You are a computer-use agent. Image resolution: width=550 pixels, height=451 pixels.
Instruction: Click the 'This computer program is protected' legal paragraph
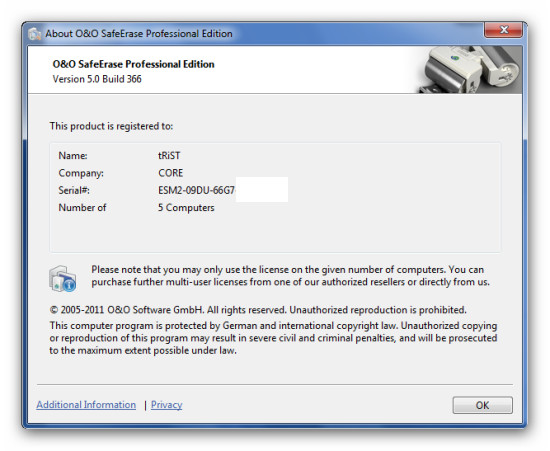273,338
